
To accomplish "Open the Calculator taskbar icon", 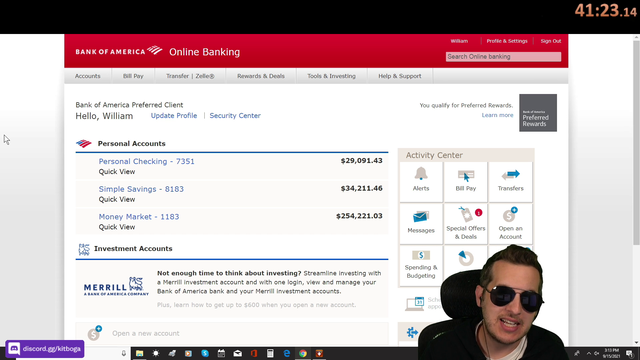I will pyautogui.click(x=270, y=353).
